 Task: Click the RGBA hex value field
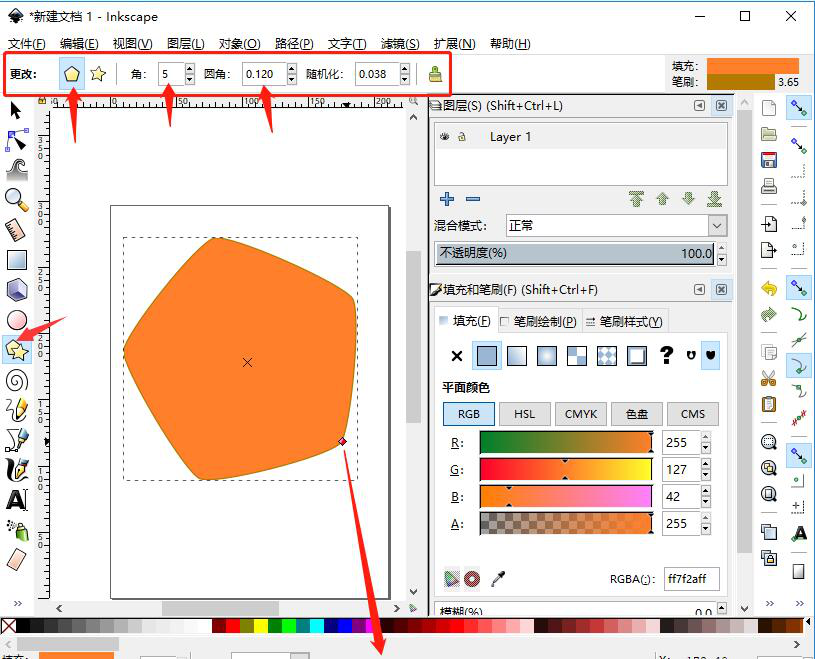(x=690, y=579)
